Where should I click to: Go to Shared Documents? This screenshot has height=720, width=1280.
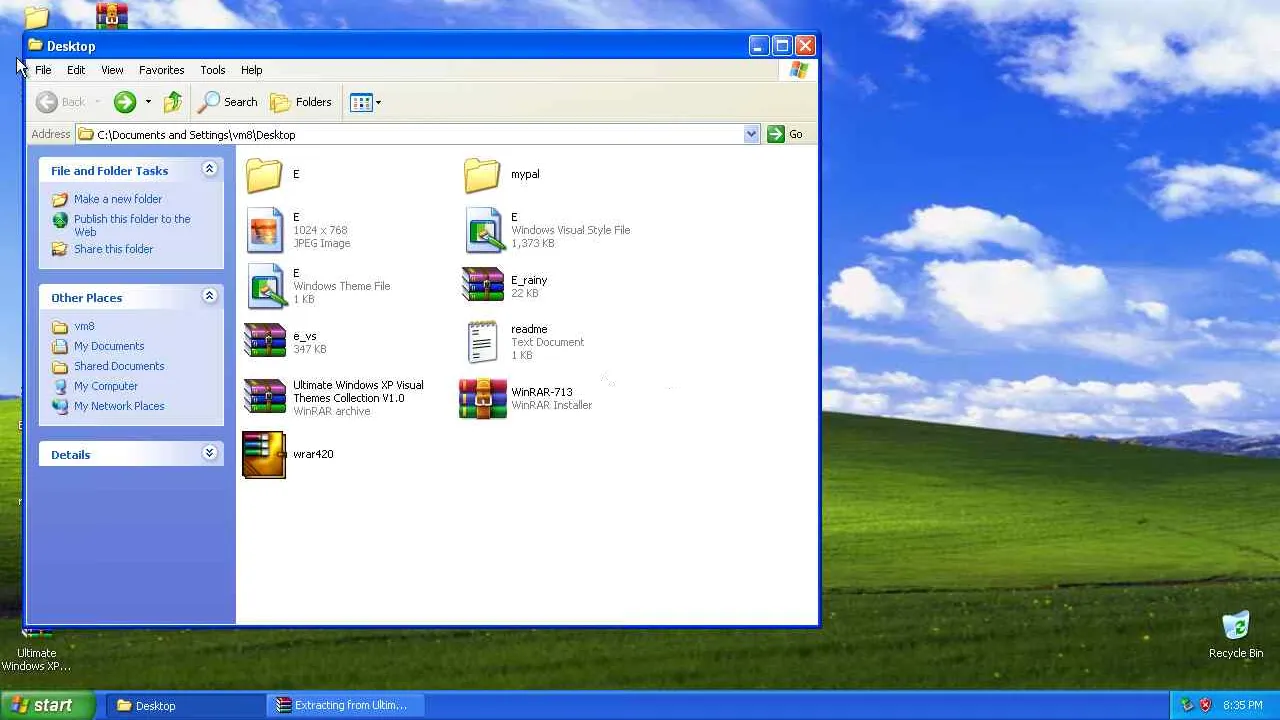(119, 366)
